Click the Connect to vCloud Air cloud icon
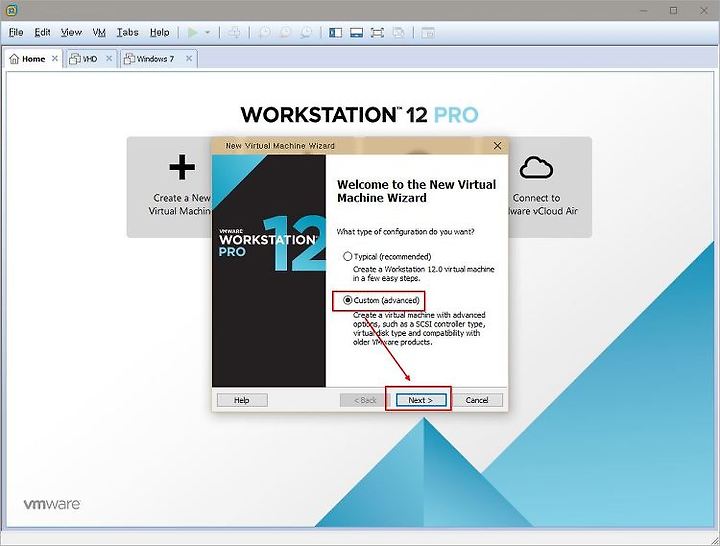Screen dimensions: 720x546 pyautogui.click(x=536, y=167)
